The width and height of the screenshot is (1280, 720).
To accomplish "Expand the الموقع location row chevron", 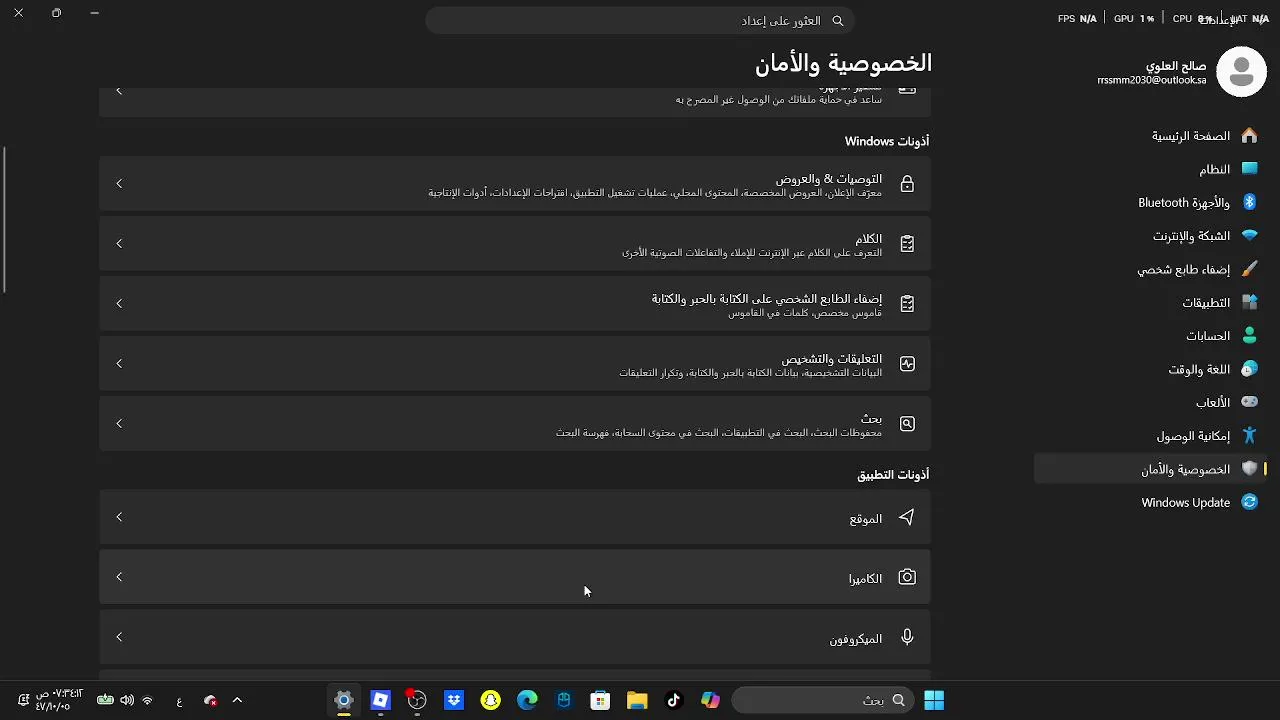I will (119, 517).
